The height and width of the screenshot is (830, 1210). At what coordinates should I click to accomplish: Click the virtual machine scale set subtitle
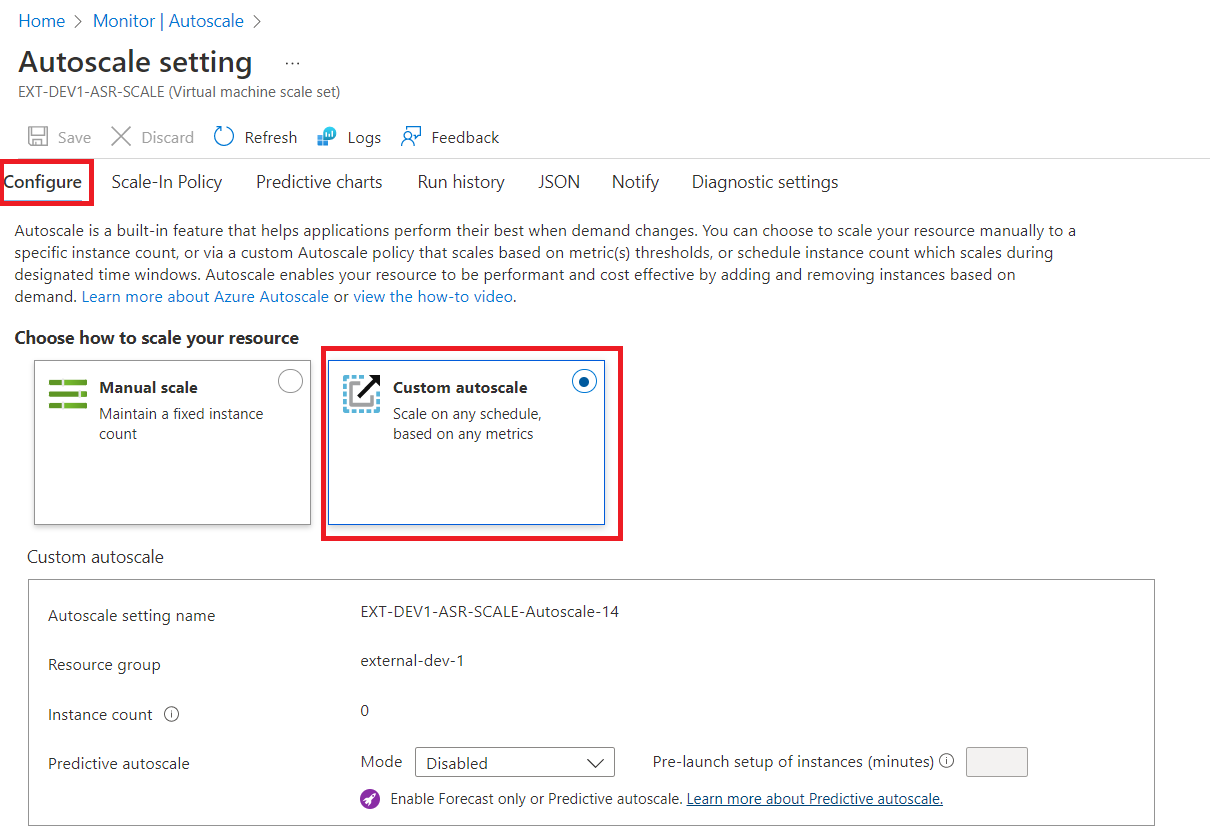(x=179, y=92)
